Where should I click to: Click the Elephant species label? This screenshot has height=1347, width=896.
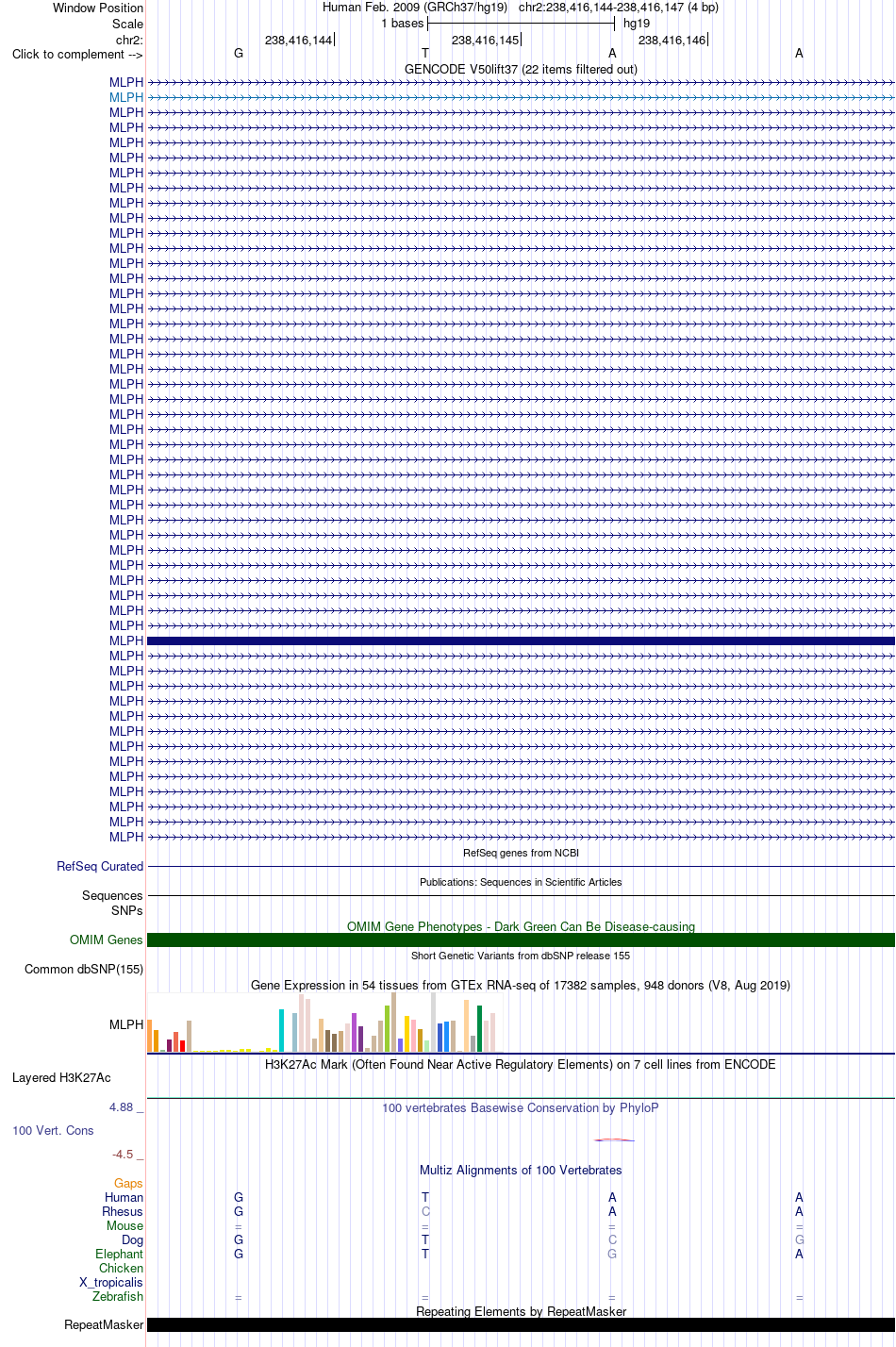point(120,1254)
